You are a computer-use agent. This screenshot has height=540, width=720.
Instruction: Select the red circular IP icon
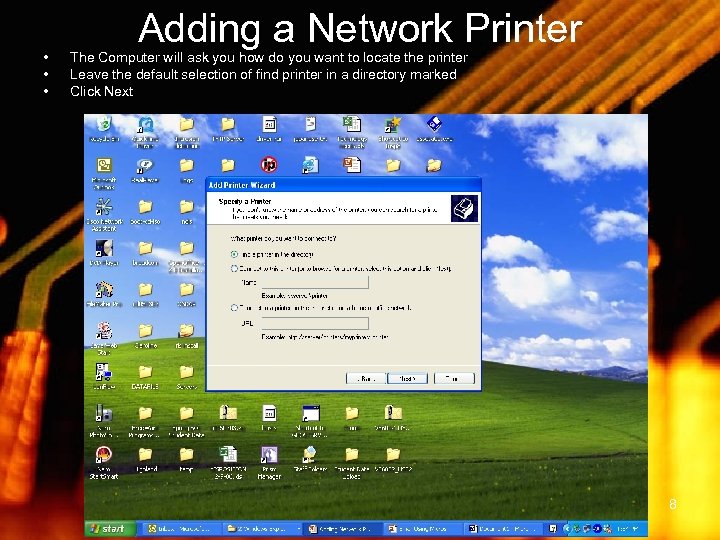(269, 164)
